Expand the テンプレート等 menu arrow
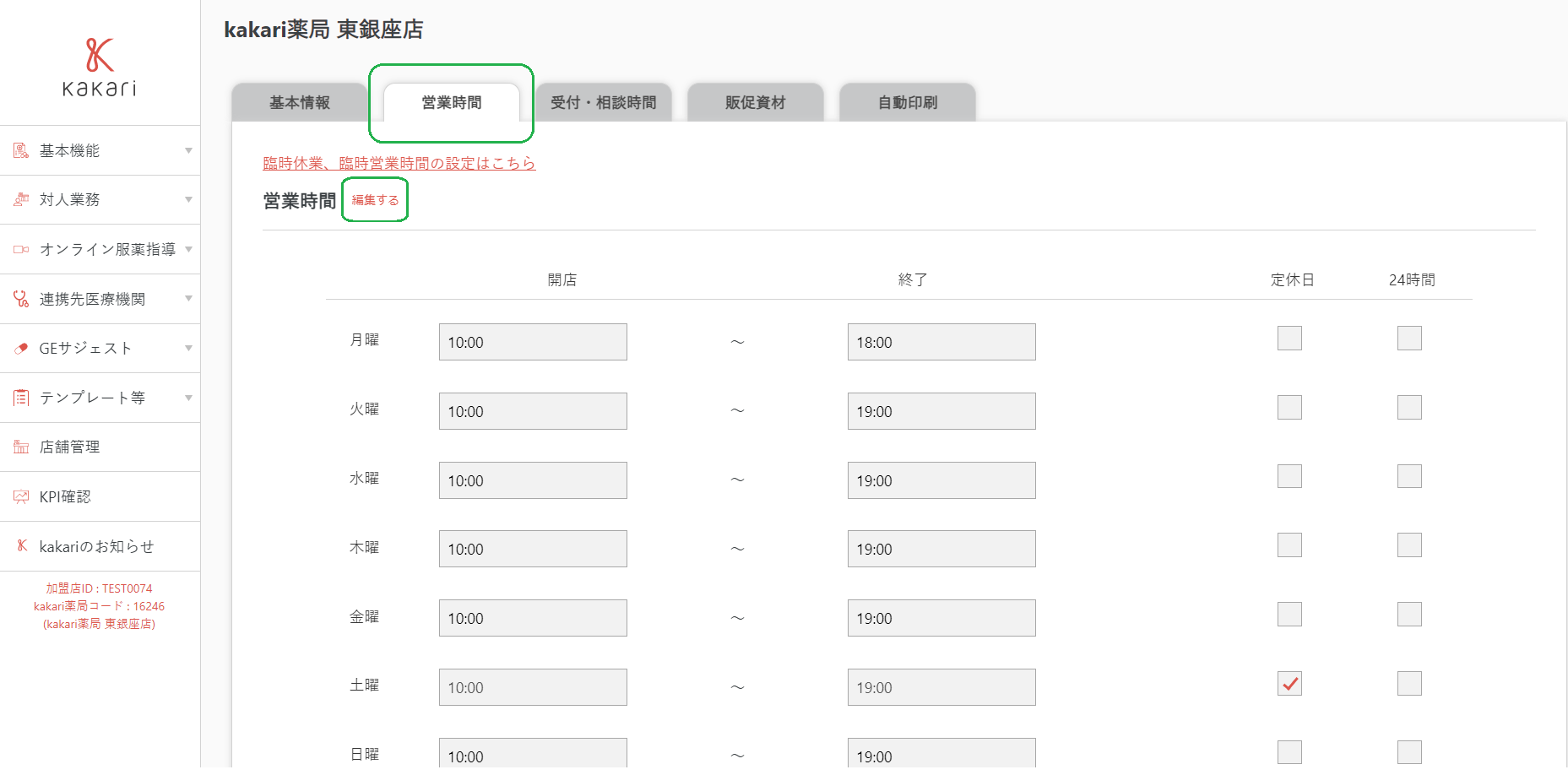 [x=188, y=398]
